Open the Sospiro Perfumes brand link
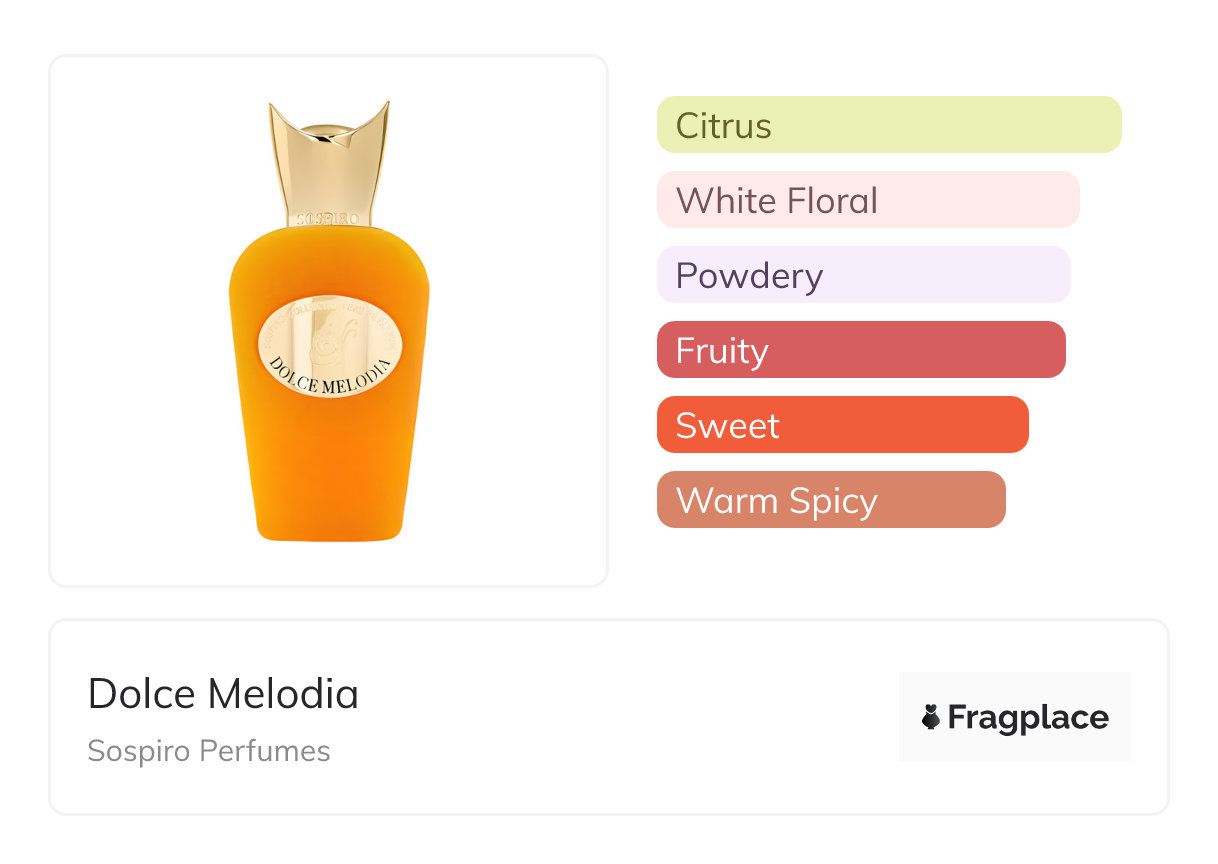This screenshot has height=864, width=1218. [x=209, y=751]
